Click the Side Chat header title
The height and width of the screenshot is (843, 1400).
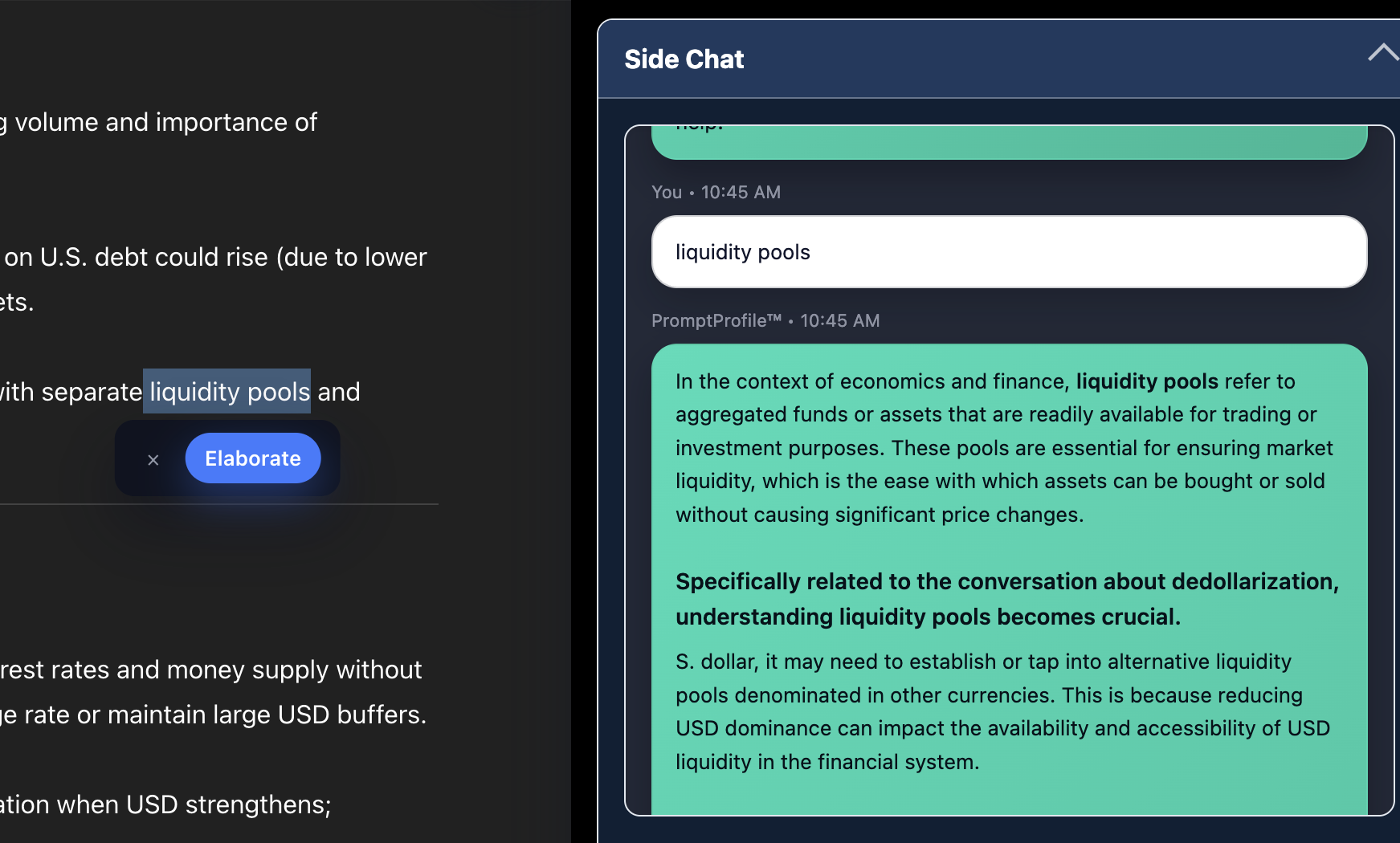pos(684,59)
